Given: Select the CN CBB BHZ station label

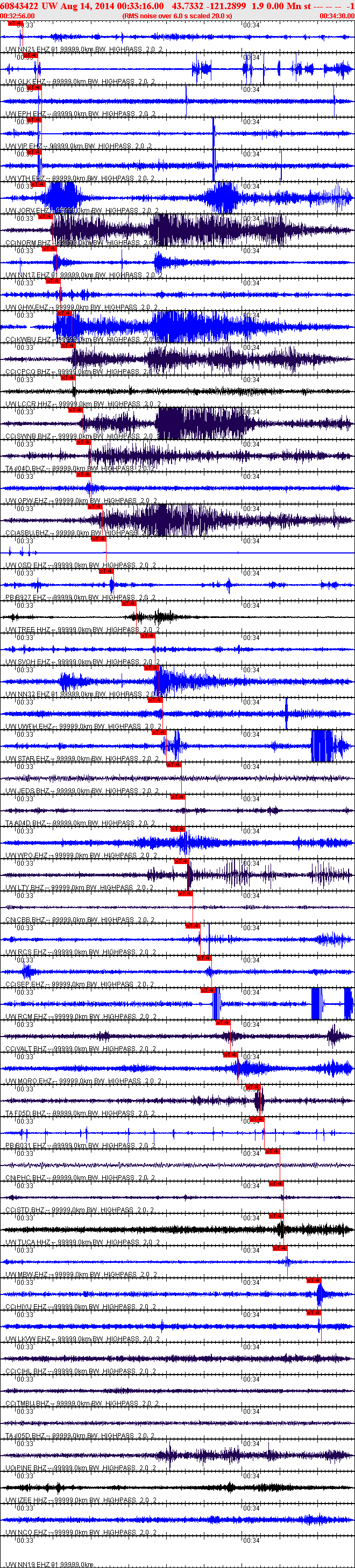Looking at the screenshot, I should click(79, 920).
